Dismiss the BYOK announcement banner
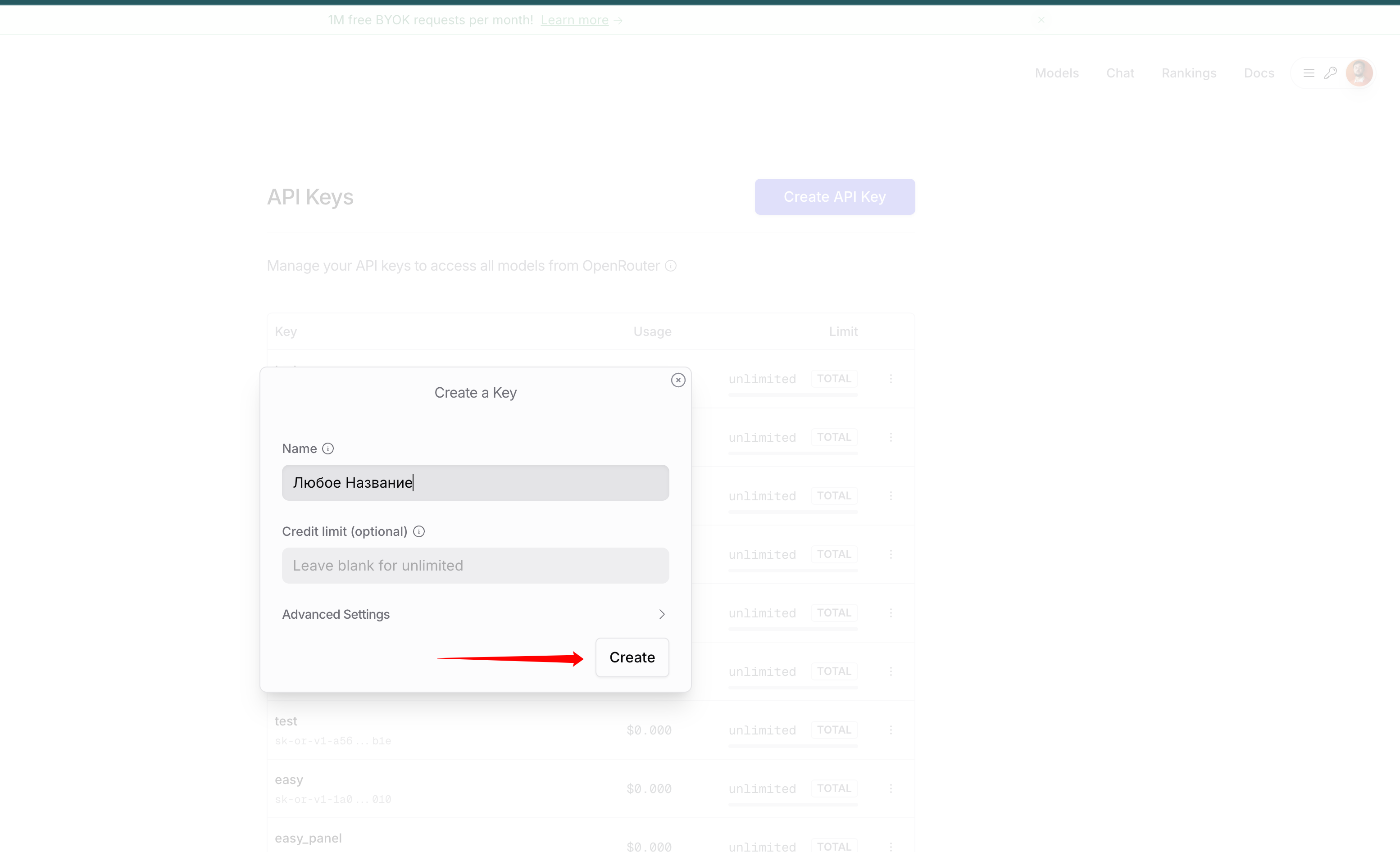The image size is (1400, 852). coord(1041,20)
